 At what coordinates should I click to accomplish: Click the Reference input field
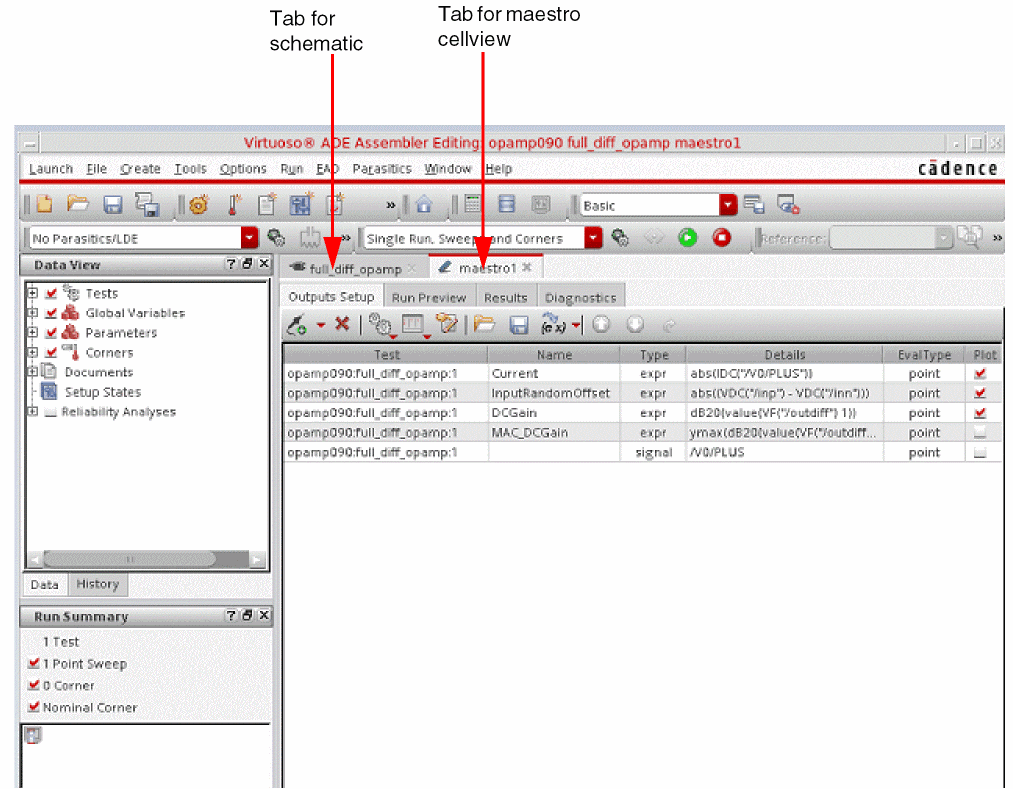click(891, 238)
